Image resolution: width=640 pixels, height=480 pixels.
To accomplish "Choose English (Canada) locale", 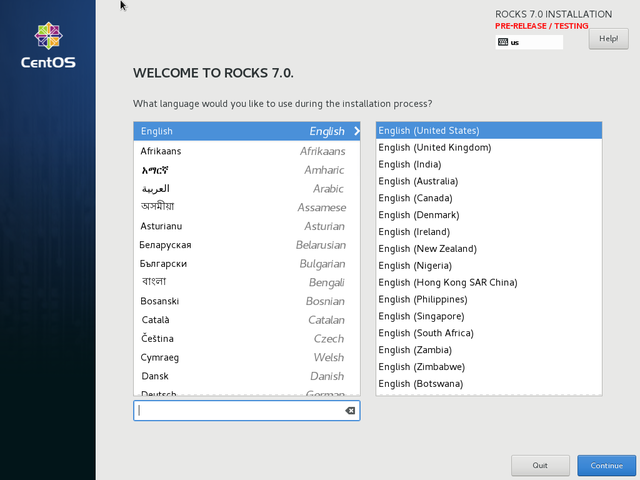I will tap(489, 198).
